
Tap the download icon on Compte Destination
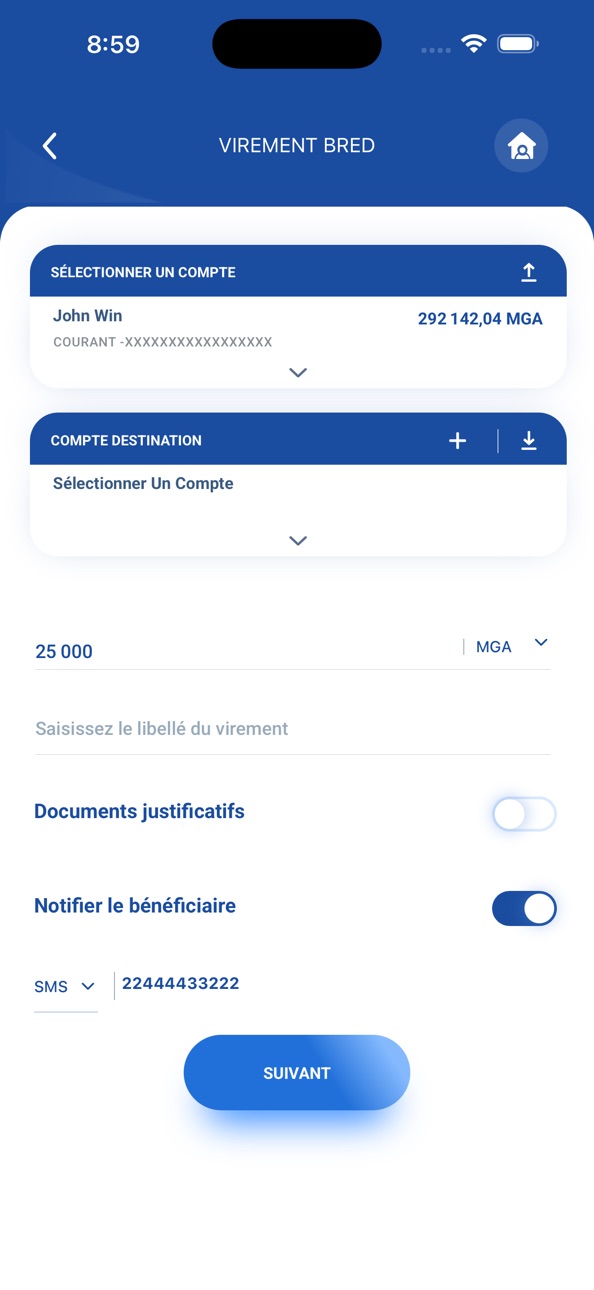[x=529, y=441]
